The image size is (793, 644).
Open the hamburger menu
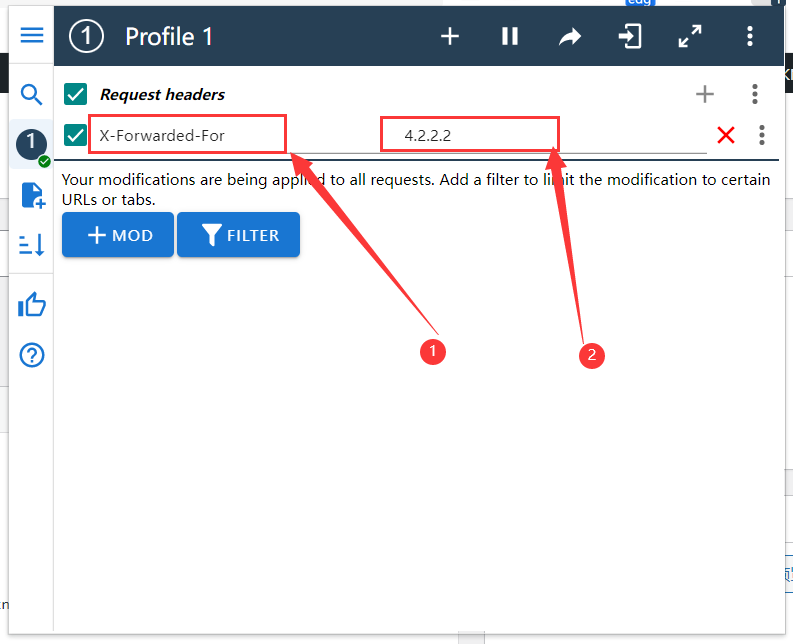(32, 35)
